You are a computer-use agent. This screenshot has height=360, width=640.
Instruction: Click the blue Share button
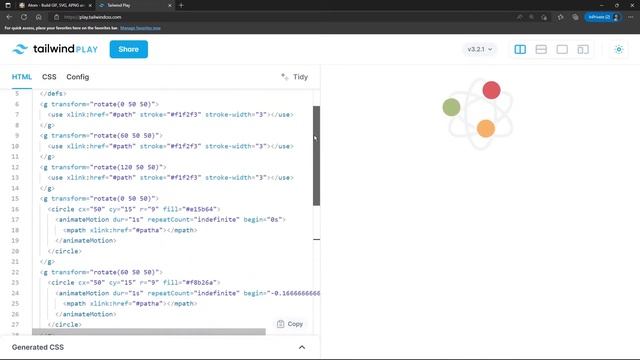tap(129, 49)
